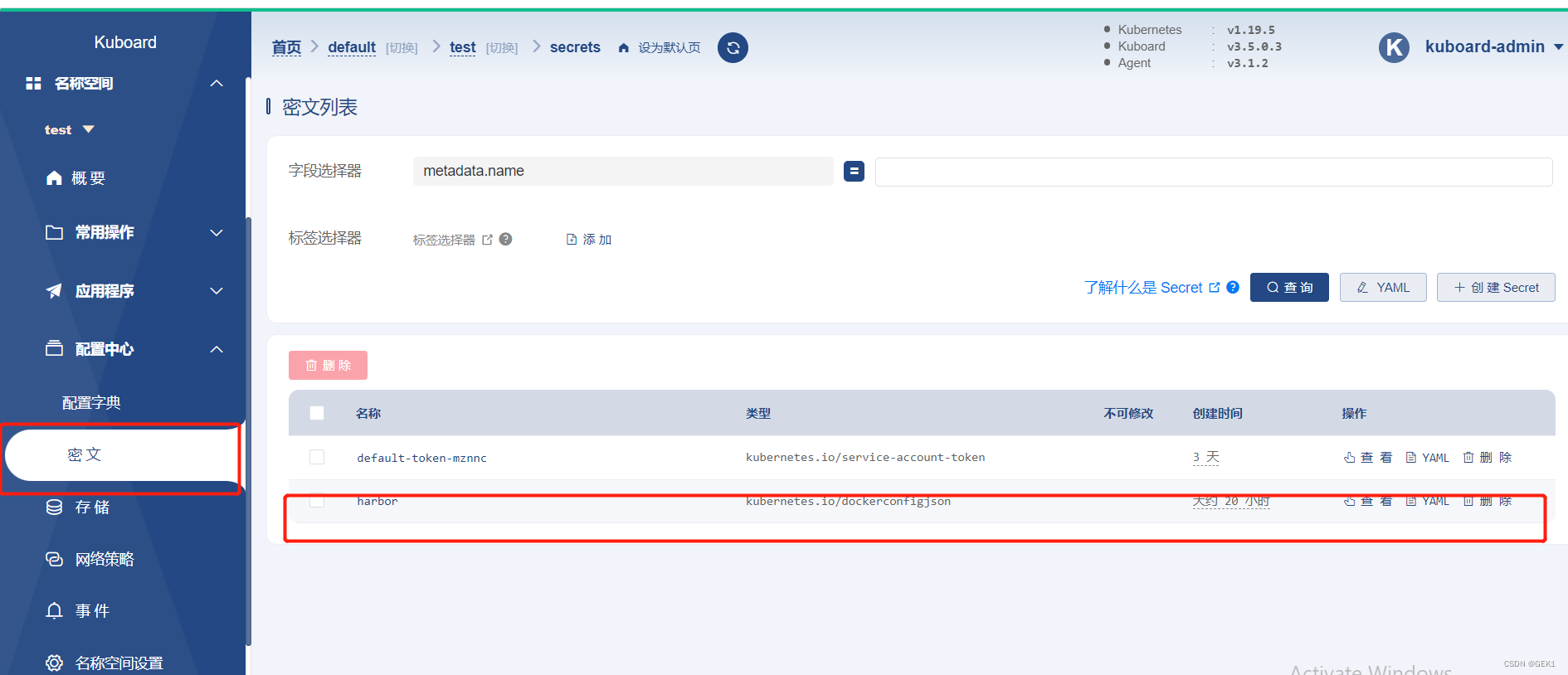Open the metadata.name field selector dropdown
Image resolution: width=1568 pixels, height=675 pixels.
(x=623, y=171)
